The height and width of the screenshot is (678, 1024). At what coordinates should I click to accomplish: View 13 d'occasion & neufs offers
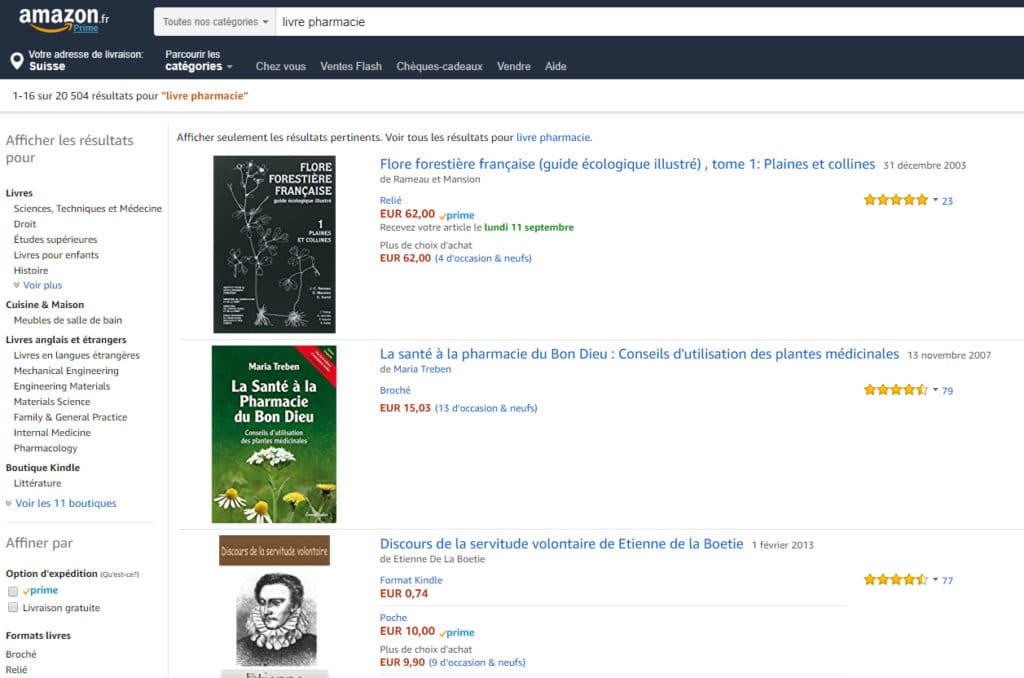486,408
